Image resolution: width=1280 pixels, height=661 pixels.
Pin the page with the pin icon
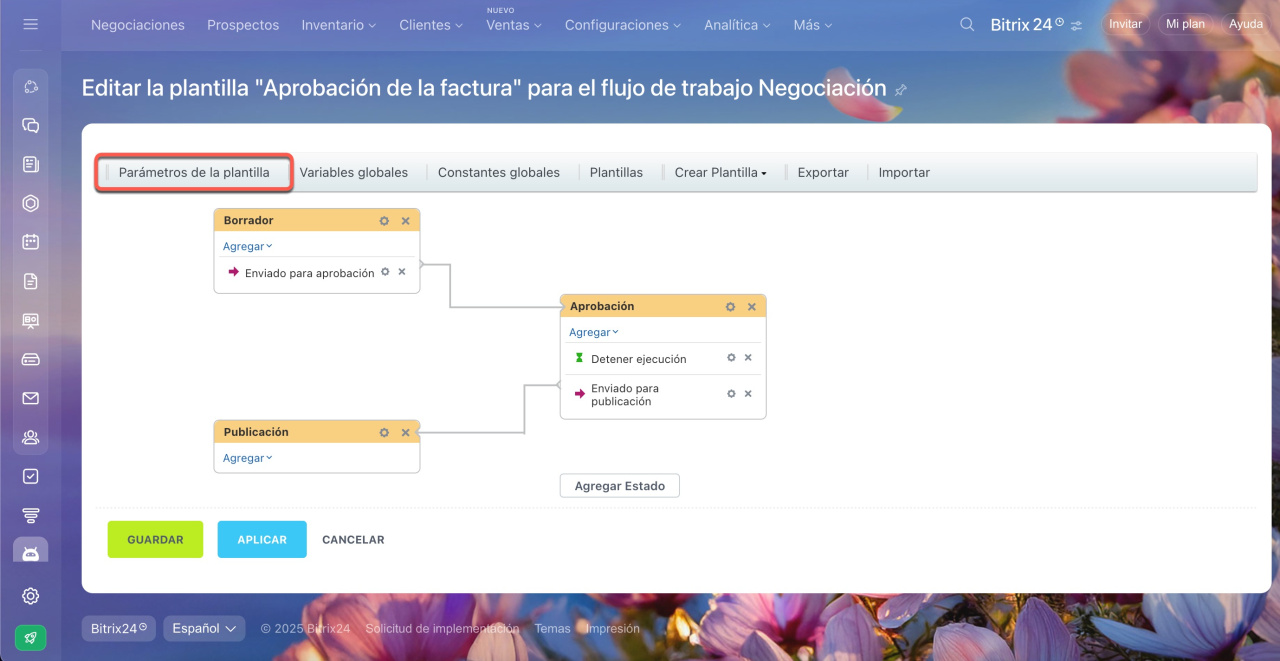coord(900,90)
